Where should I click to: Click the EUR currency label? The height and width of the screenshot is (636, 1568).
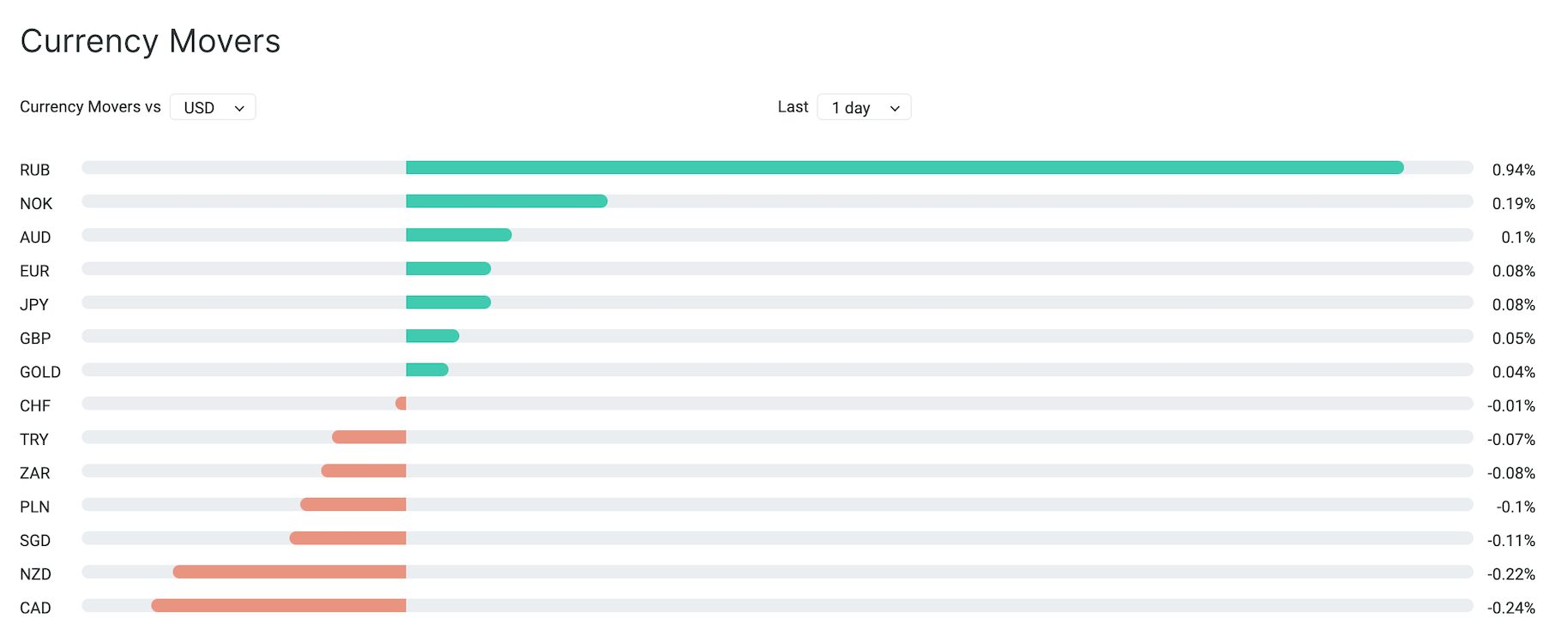(35, 271)
